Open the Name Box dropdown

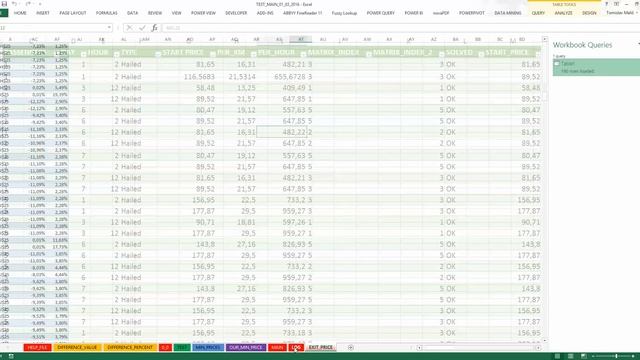(109, 28)
